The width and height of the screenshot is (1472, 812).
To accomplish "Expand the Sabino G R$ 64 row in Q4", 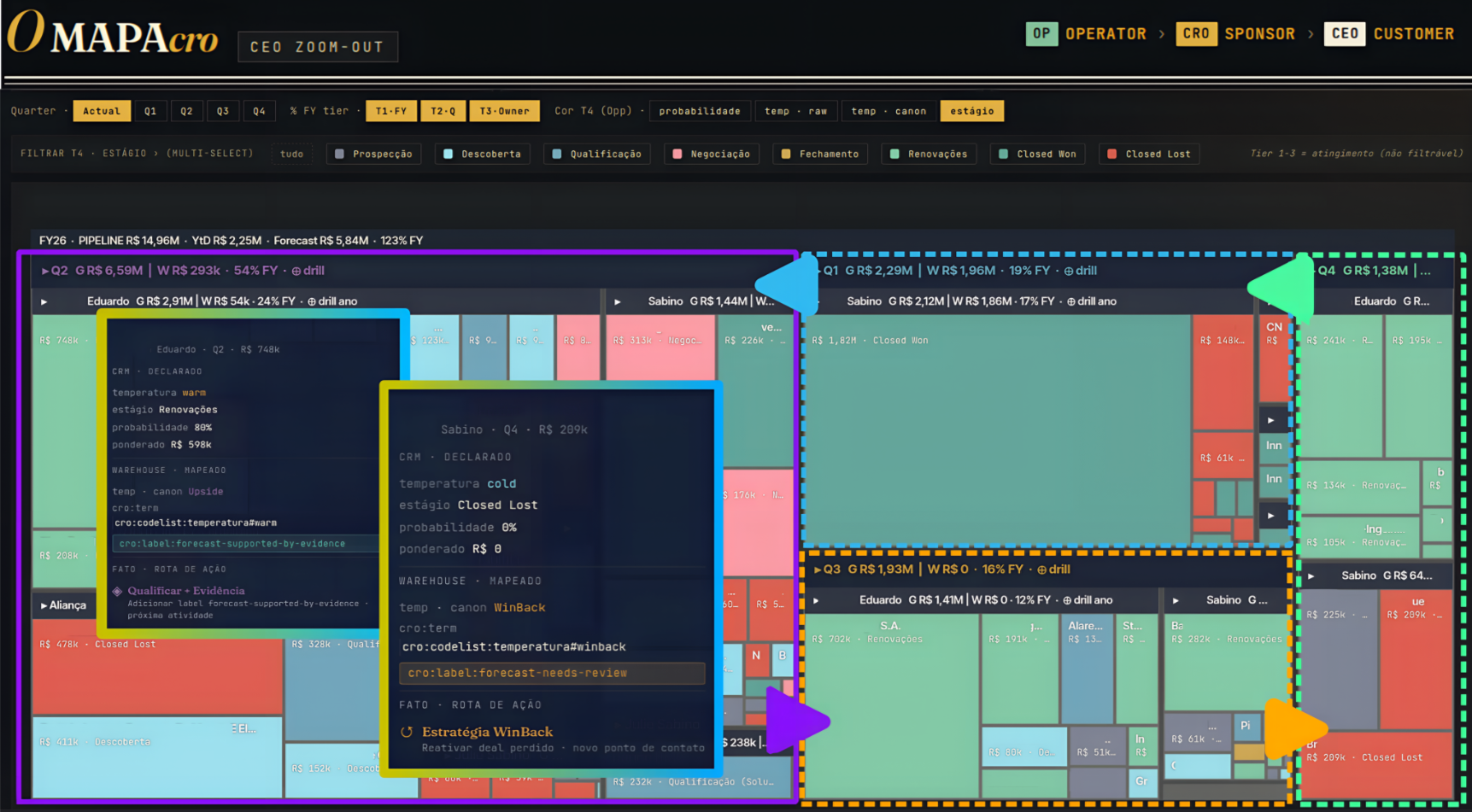I will (x=1311, y=575).
